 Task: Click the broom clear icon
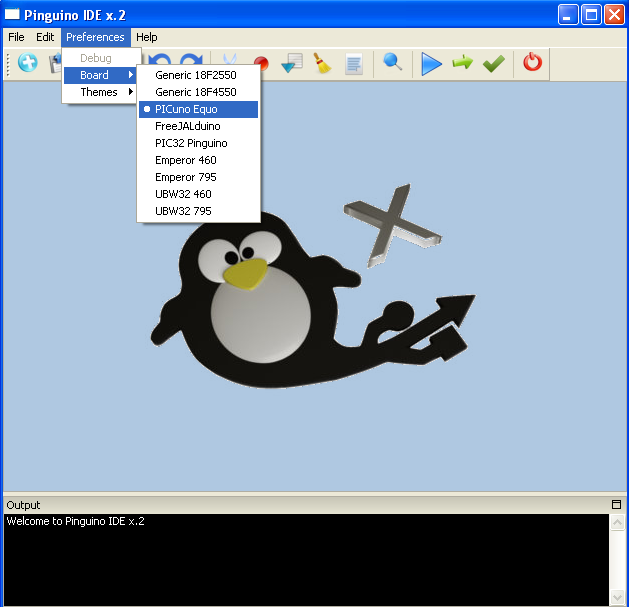tap(322, 64)
